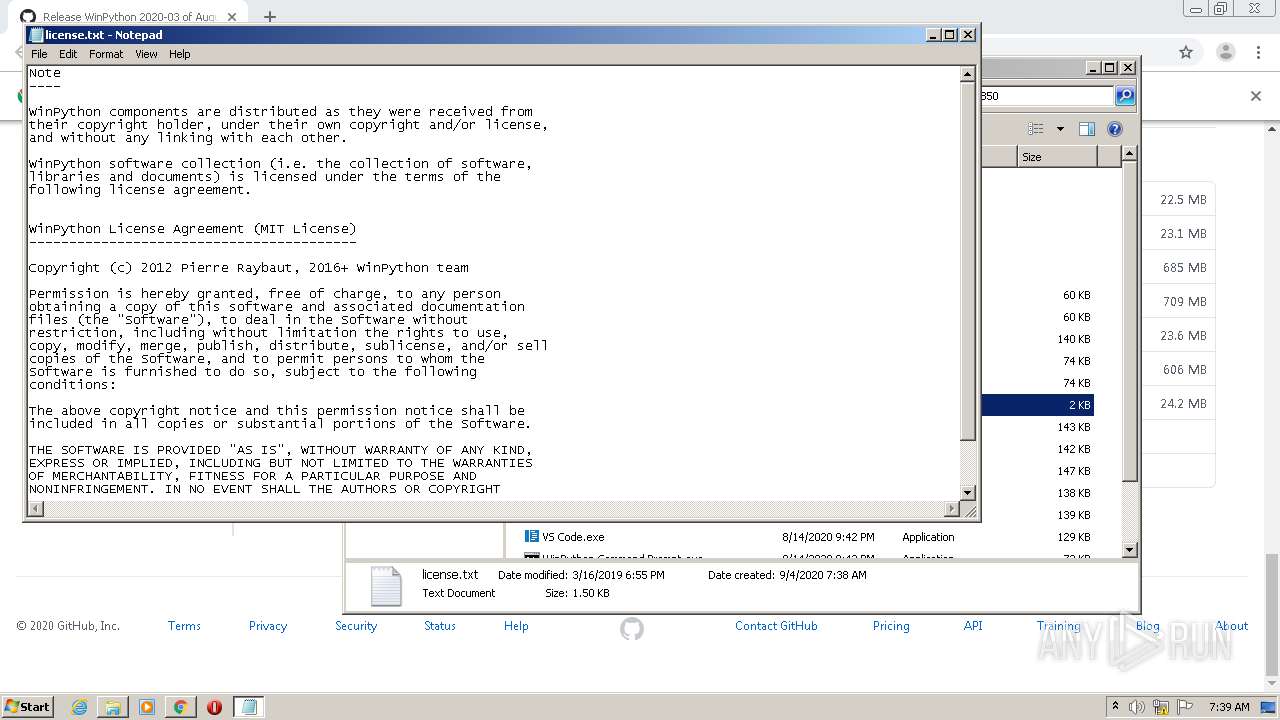Screen dimensions: 1280x720
Task: Open the Contact GitHub footer link
Action: 776,626
